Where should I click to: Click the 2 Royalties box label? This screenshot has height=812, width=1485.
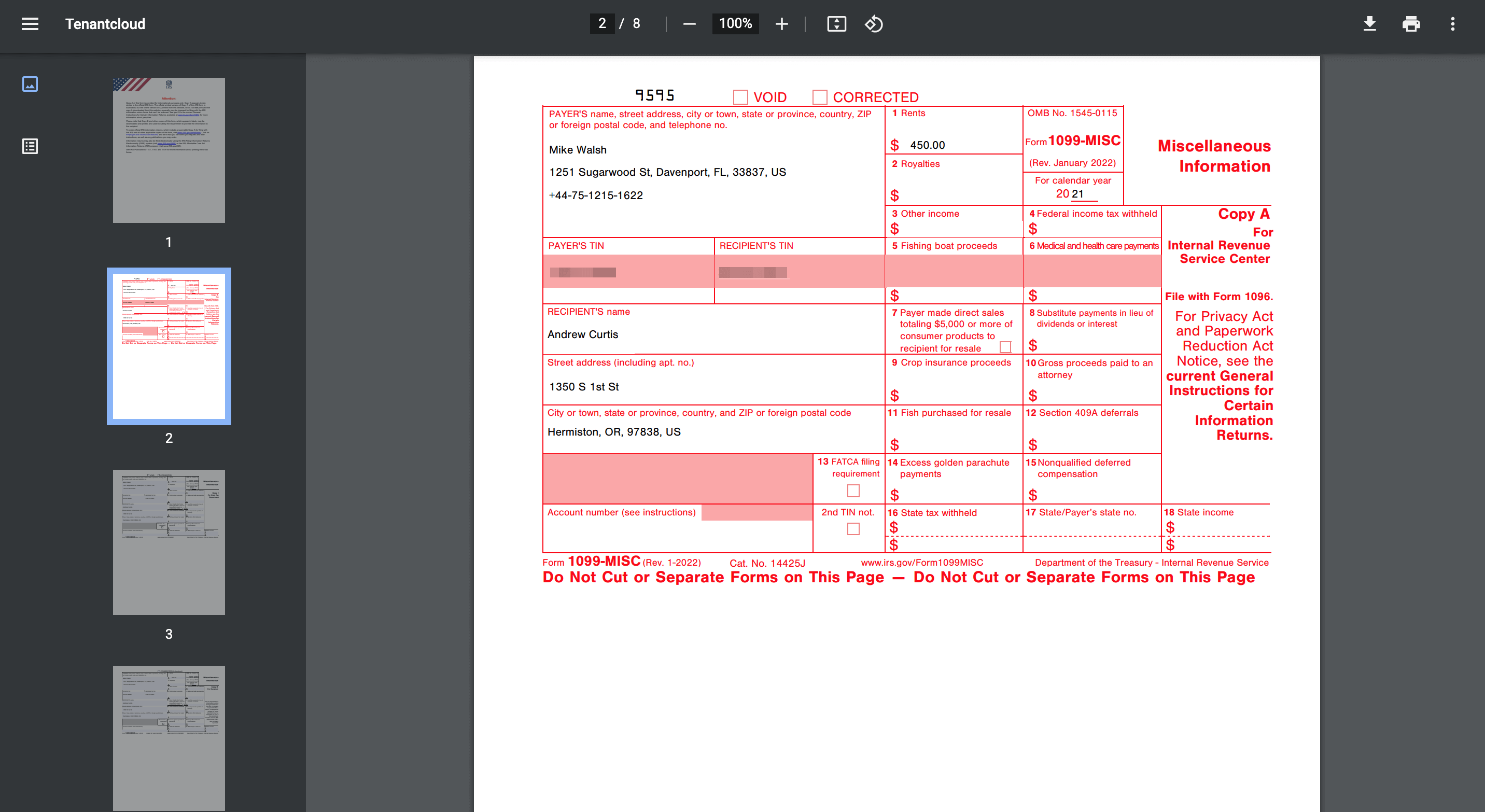point(916,164)
